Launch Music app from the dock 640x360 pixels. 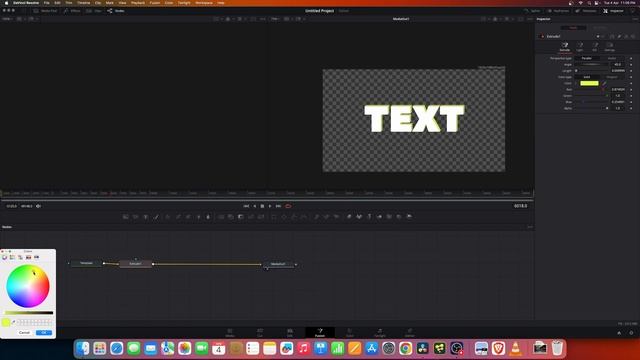click(x=303, y=348)
